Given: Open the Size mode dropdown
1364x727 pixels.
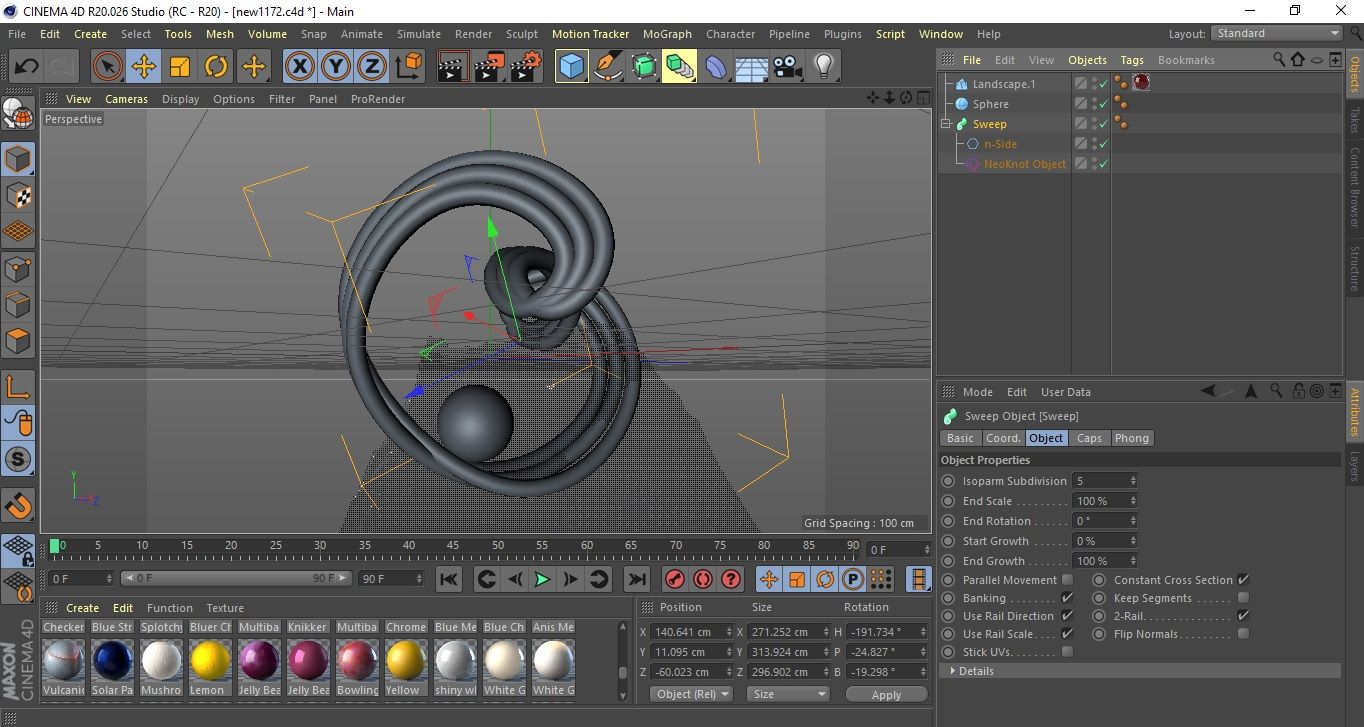Looking at the screenshot, I should tap(789, 694).
